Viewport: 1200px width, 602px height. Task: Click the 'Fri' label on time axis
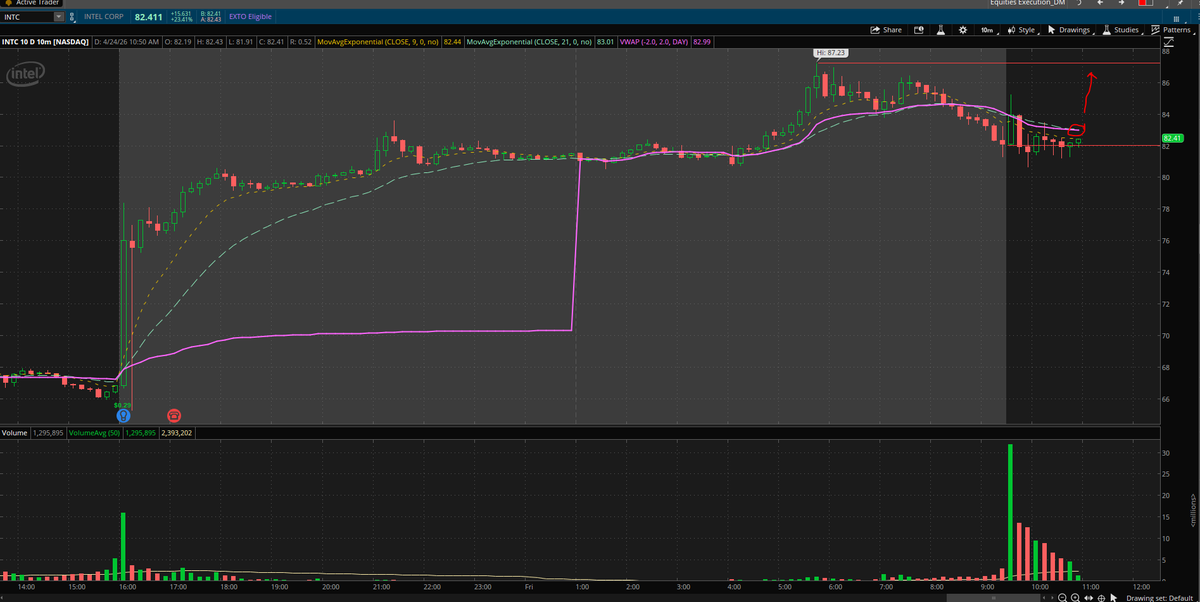coord(529,587)
